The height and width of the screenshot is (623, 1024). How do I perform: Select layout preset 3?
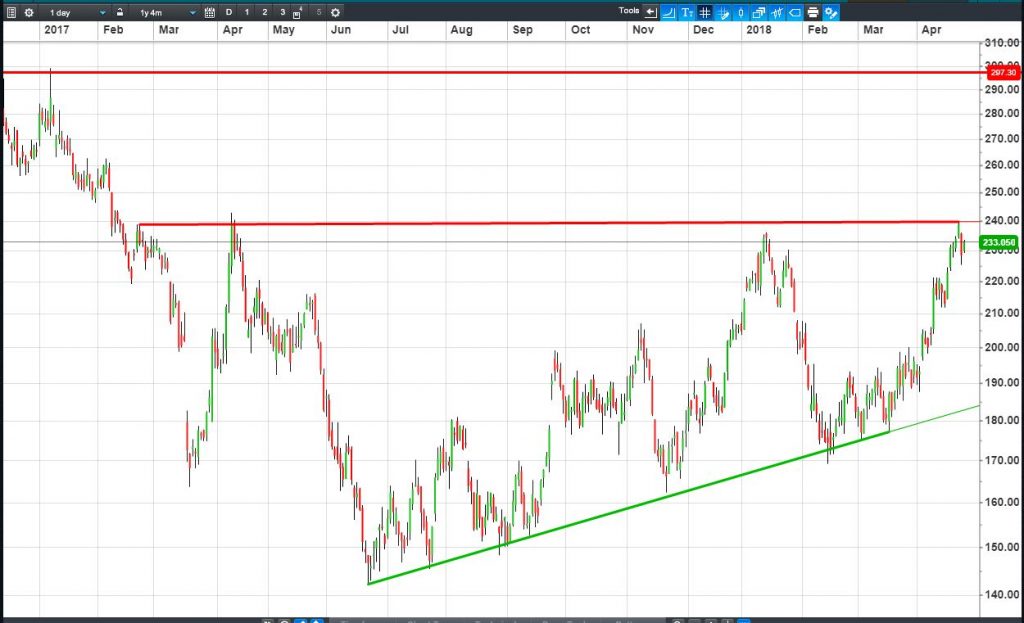[282, 12]
